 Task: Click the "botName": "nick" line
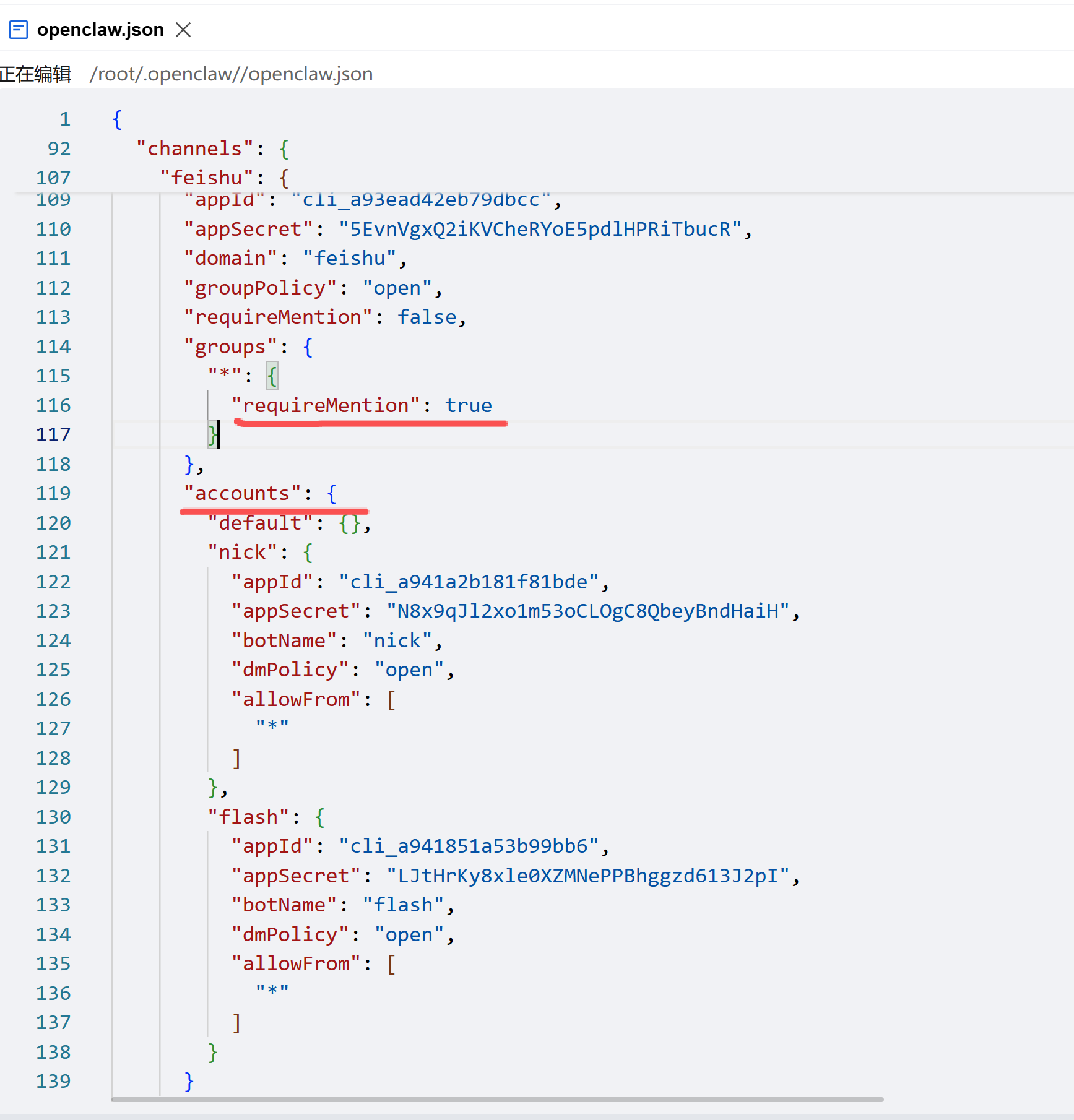pos(337,641)
